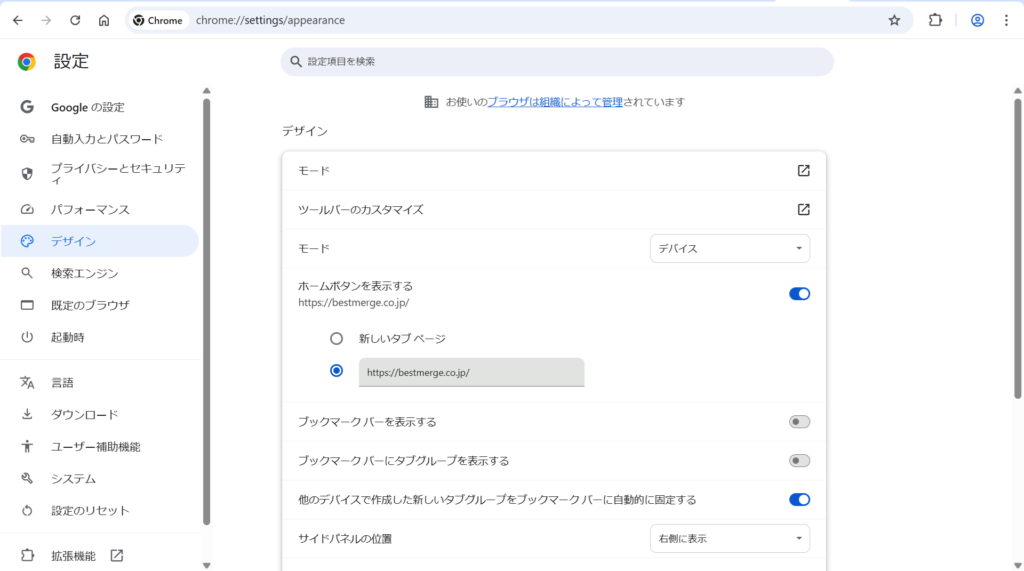Bookmark this page with the star icon
Screen dimensions: 1024x571
[894, 20]
